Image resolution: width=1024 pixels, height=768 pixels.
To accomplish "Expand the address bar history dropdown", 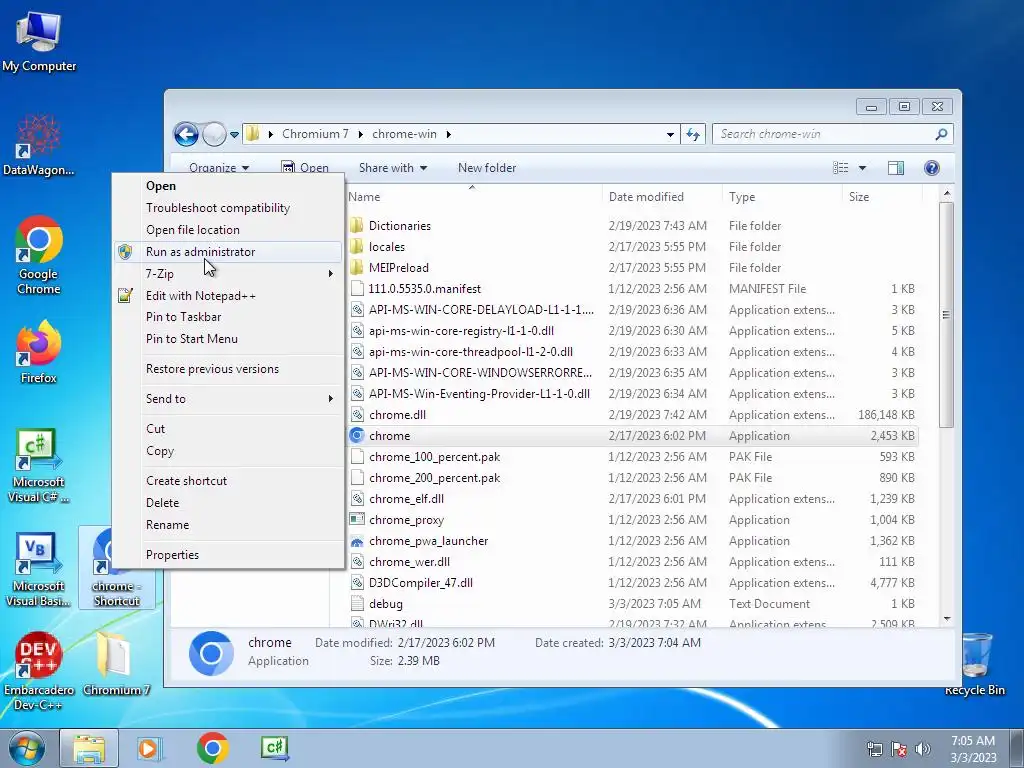I will pyautogui.click(x=670, y=135).
